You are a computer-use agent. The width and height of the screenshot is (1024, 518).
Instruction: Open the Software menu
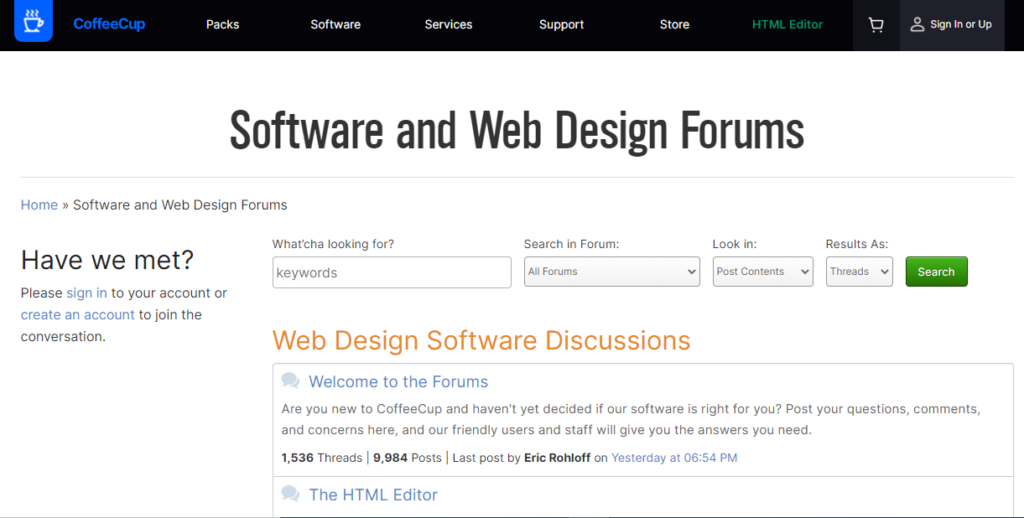336,25
